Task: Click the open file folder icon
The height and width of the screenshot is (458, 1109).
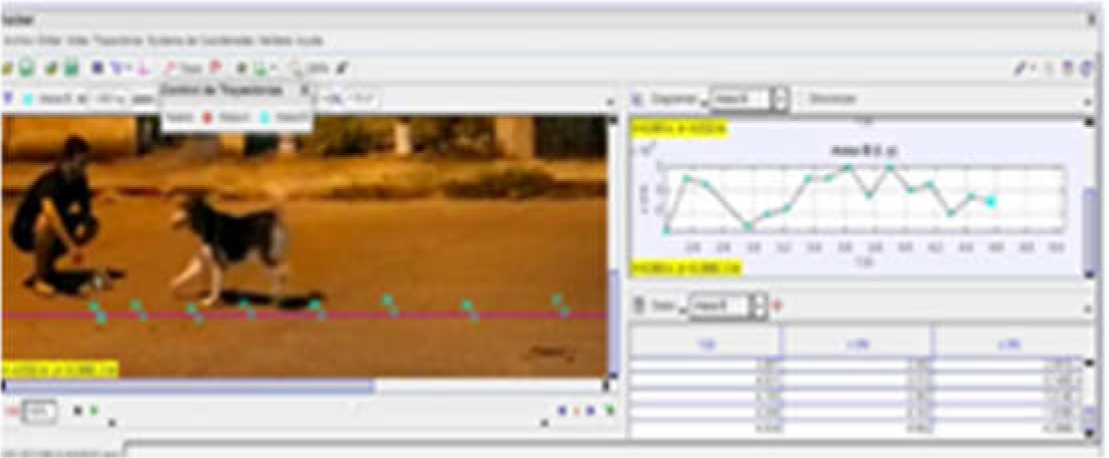Action: click(7, 68)
